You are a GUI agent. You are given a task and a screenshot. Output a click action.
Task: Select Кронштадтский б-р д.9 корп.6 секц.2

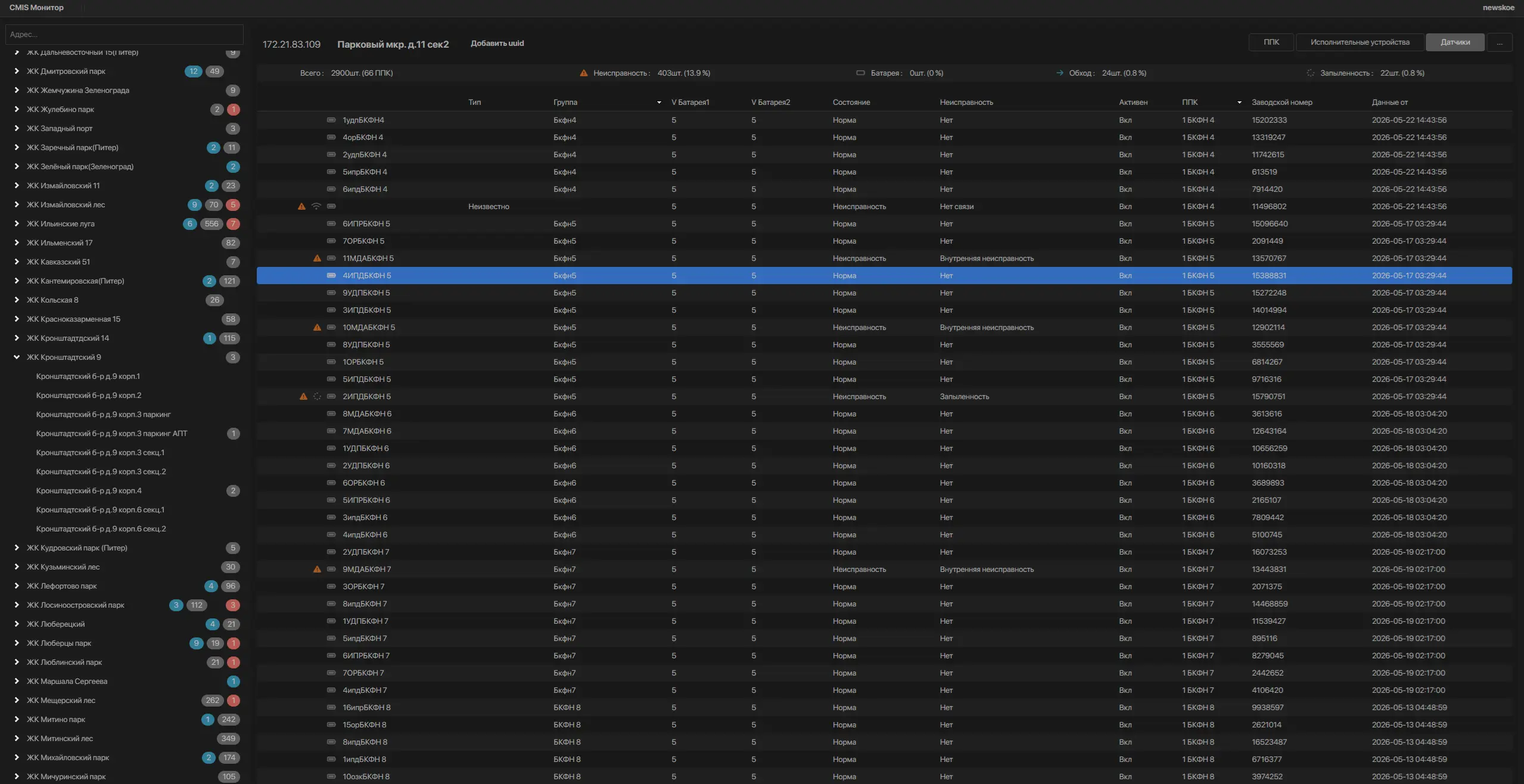pos(101,529)
